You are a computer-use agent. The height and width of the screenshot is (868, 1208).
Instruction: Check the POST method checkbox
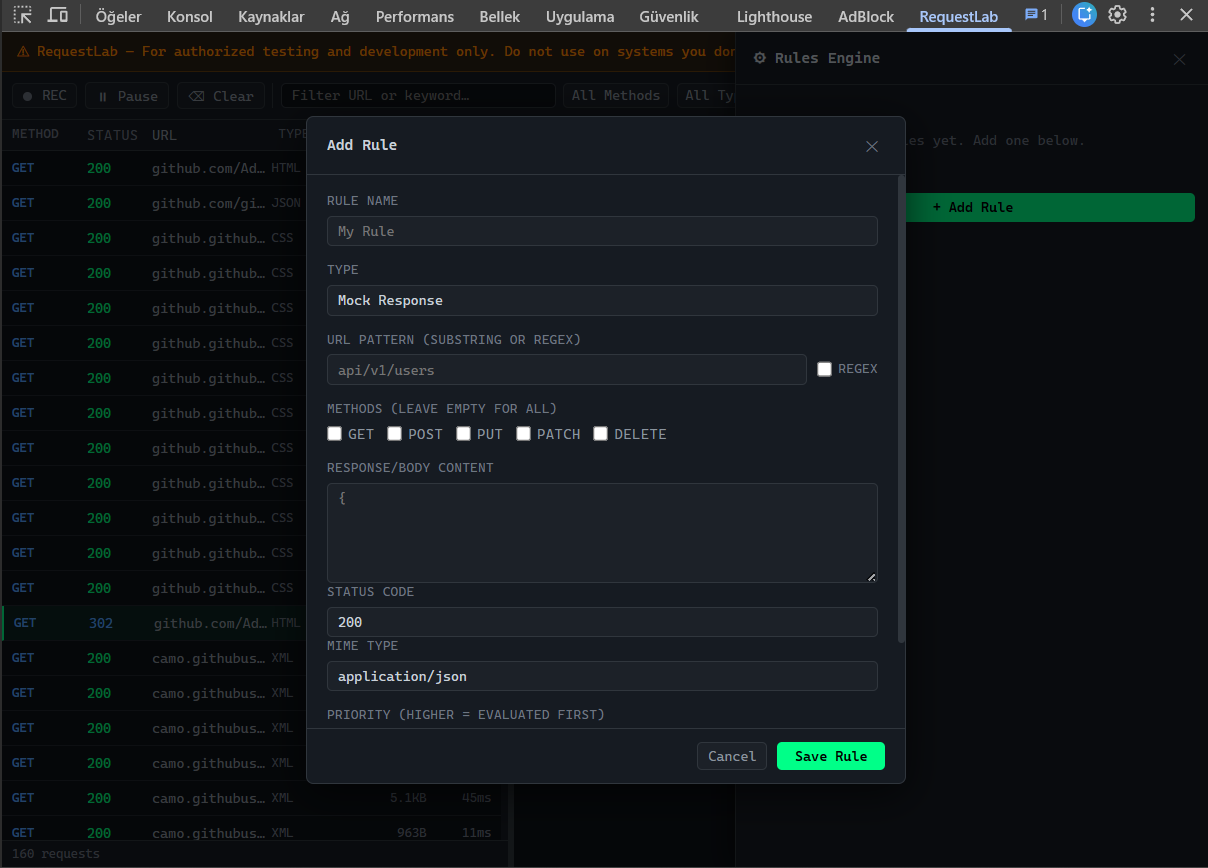pyautogui.click(x=395, y=434)
